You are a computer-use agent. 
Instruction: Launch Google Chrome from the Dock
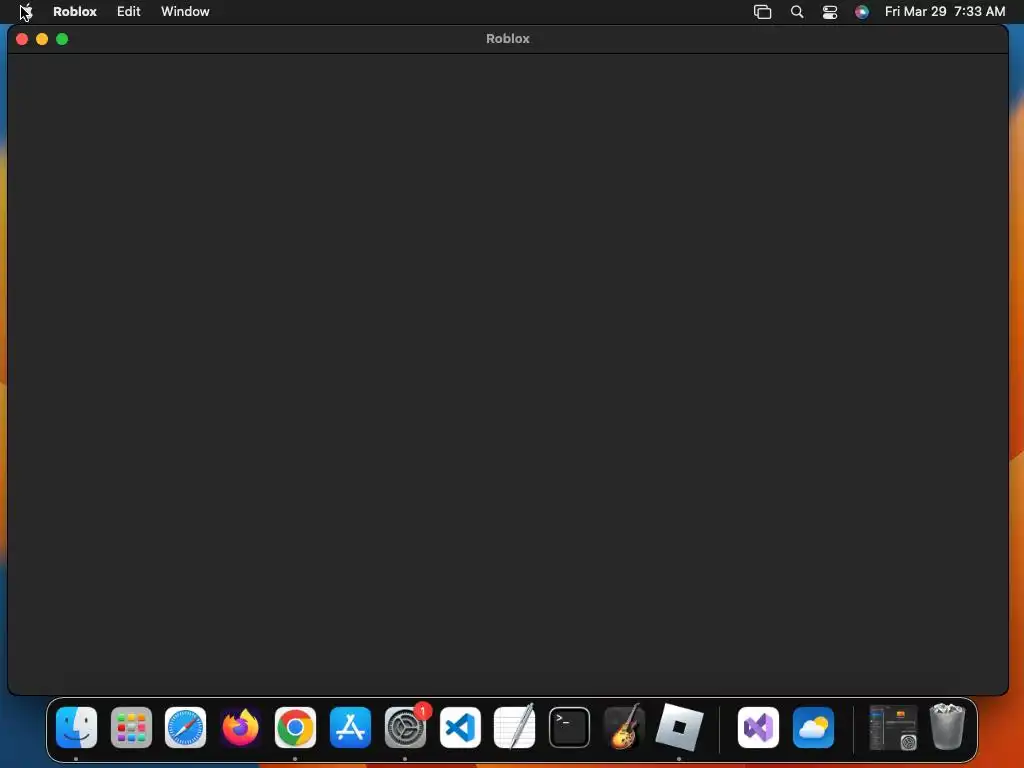(x=295, y=727)
